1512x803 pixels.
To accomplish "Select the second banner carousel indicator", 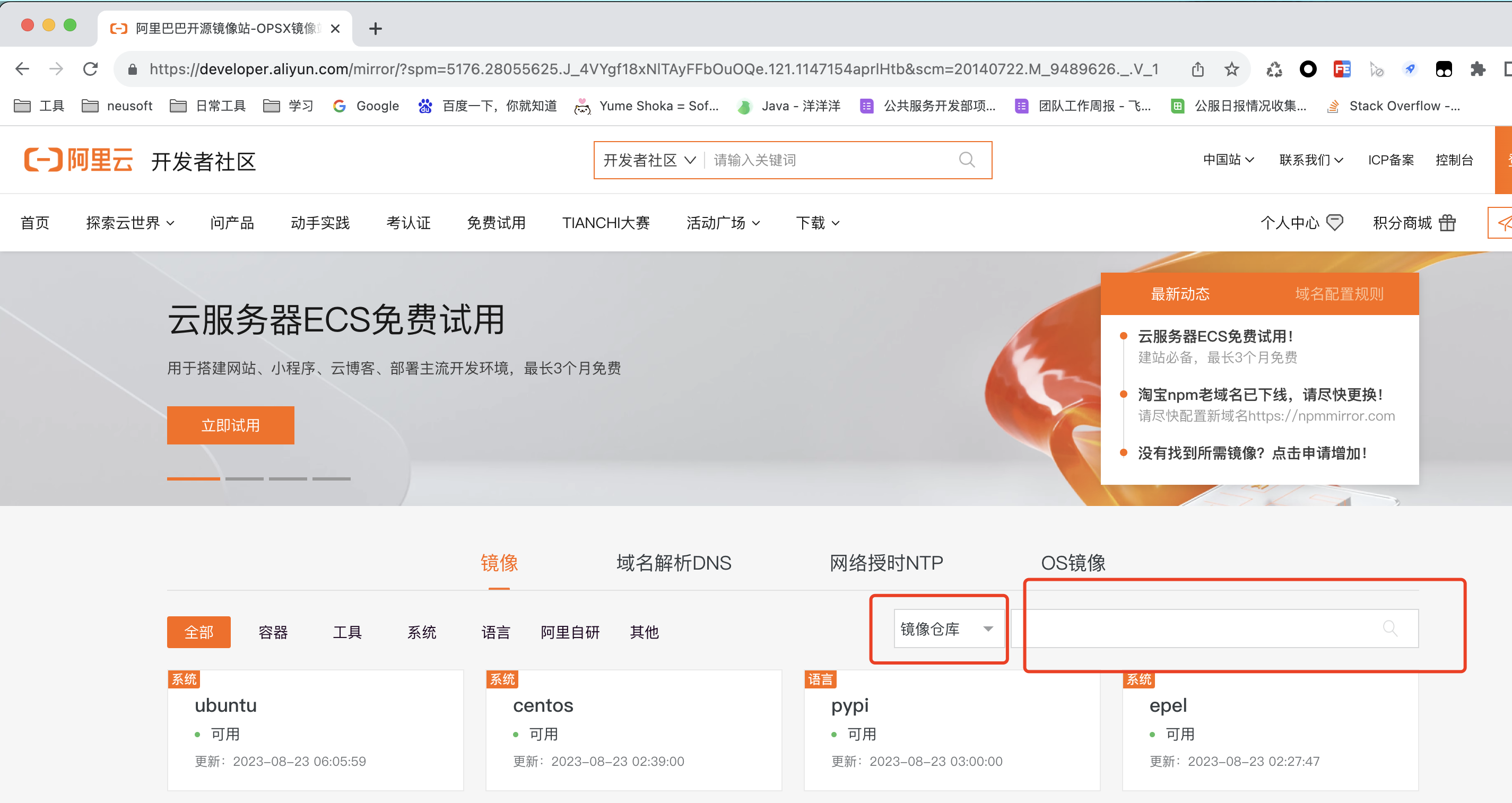I will [x=244, y=479].
